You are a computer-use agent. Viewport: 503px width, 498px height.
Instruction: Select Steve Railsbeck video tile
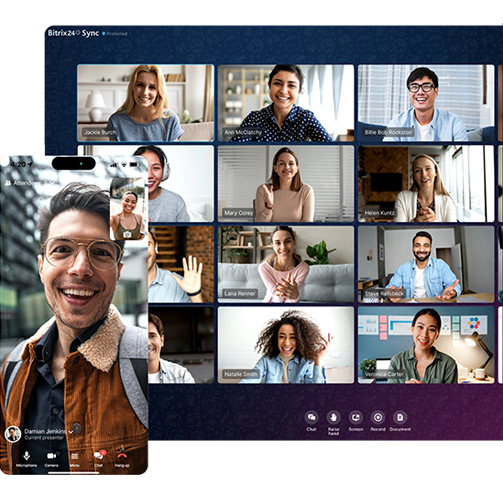pyautogui.click(x=426, y=264)
